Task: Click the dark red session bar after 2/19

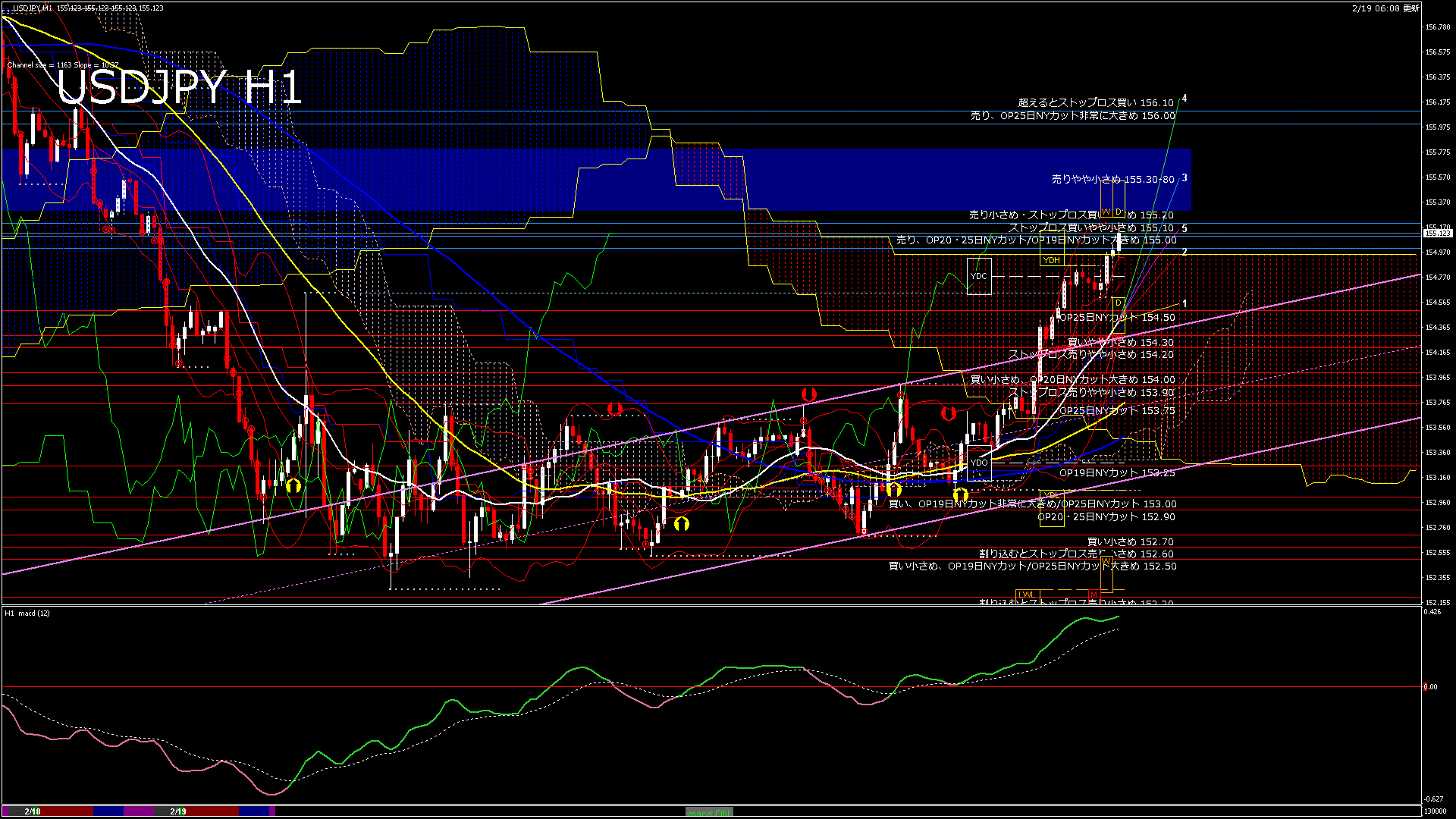Action: [212, 811]
